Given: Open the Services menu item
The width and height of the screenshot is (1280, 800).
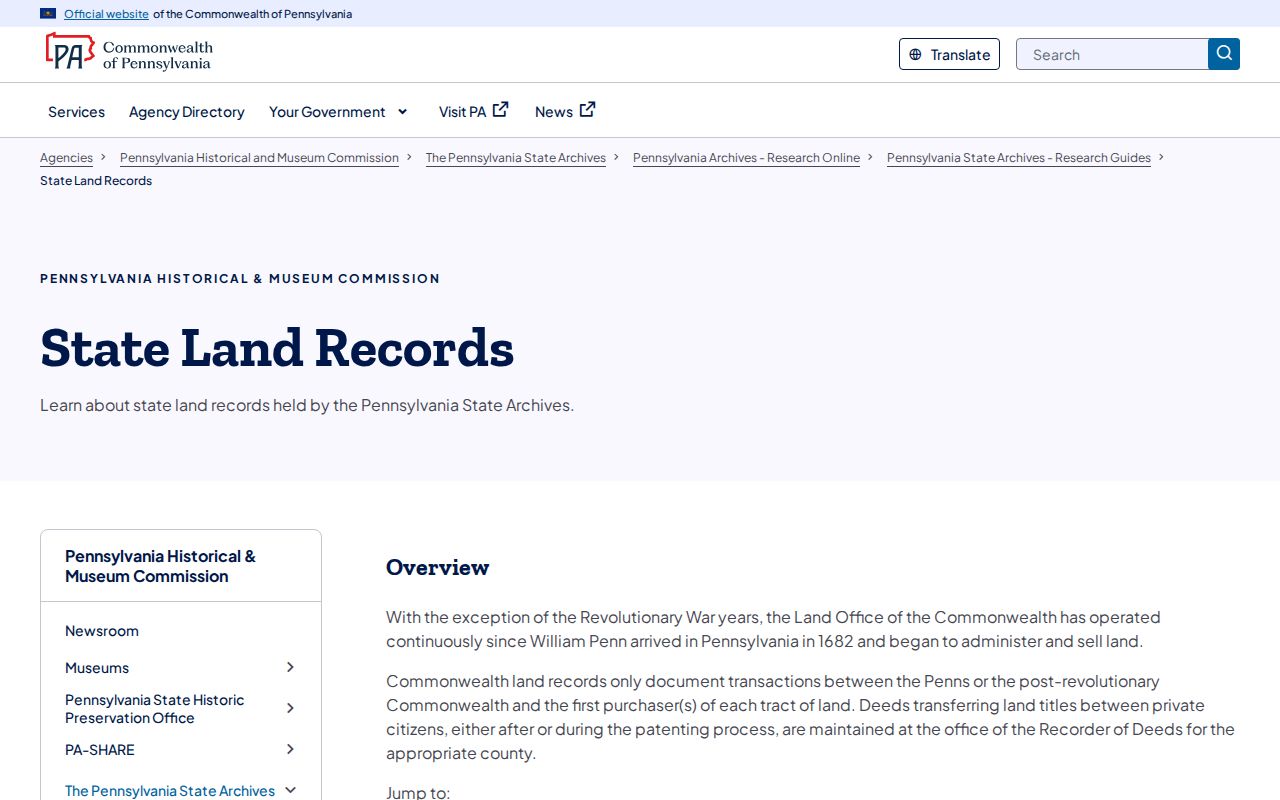Looking at the screenshot, I should [x=76, y=112].
